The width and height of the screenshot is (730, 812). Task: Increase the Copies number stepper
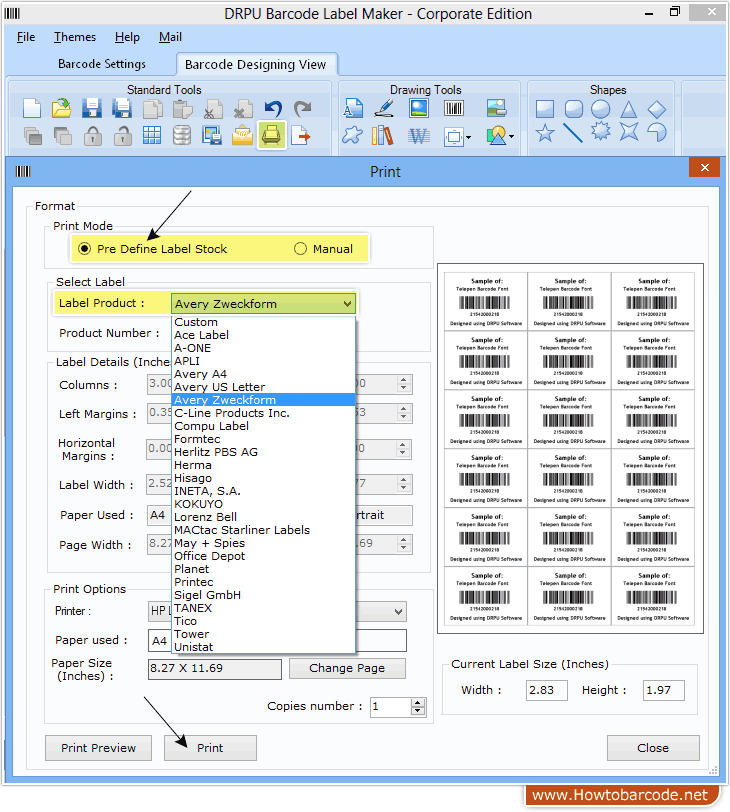pyautogui.click(x=418, y=702)
